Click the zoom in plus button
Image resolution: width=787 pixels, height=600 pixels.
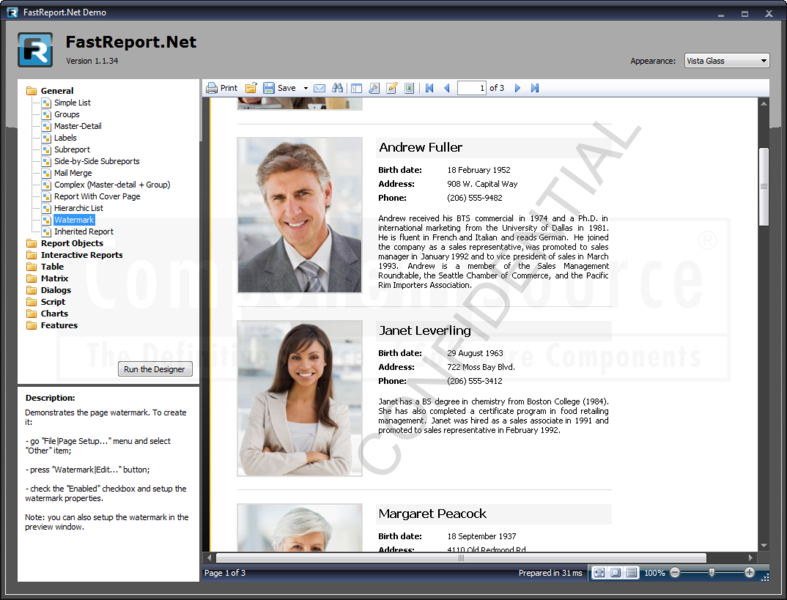click(x=749, y=572)
